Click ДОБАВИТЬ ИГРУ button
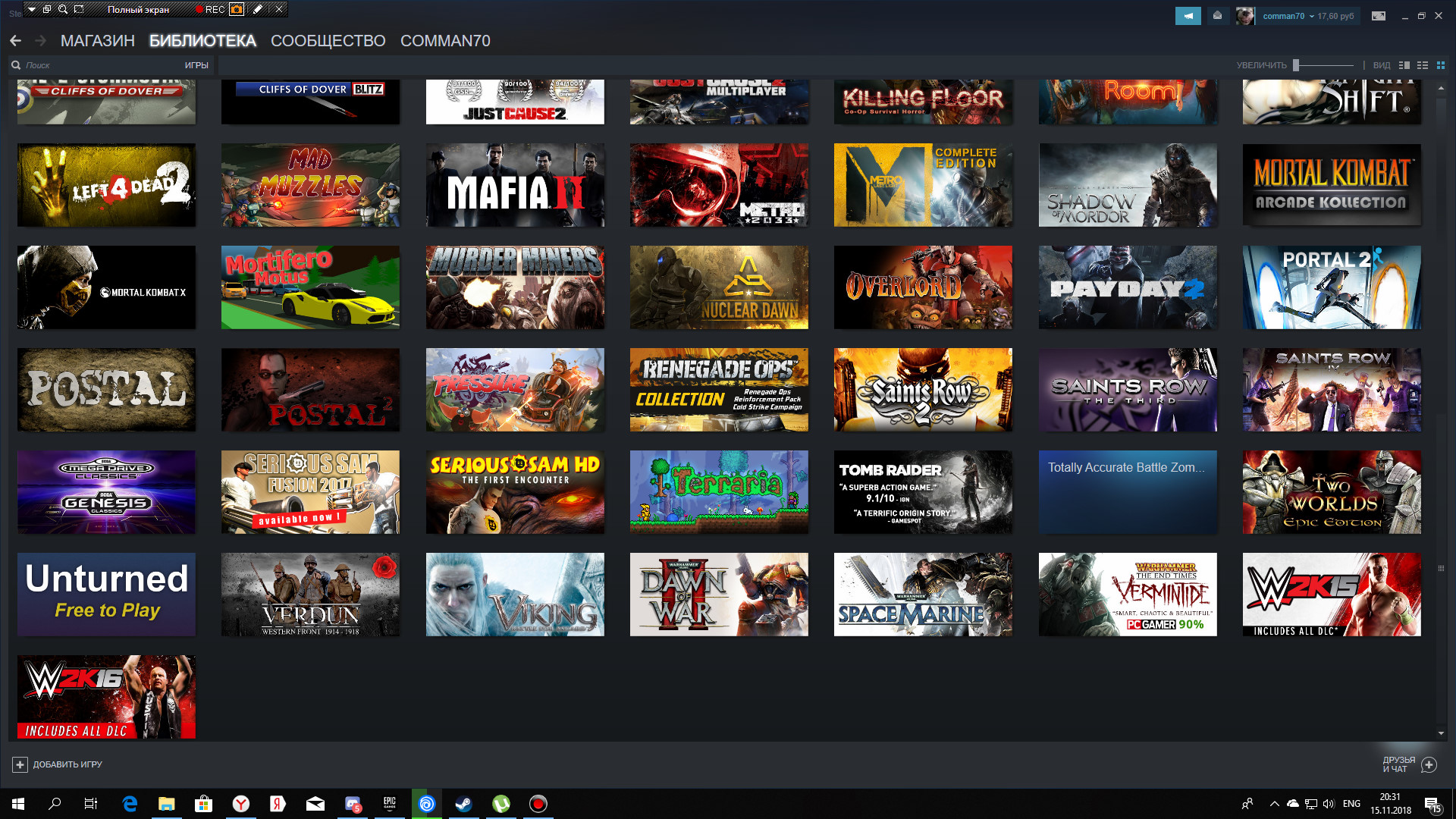 58,764
